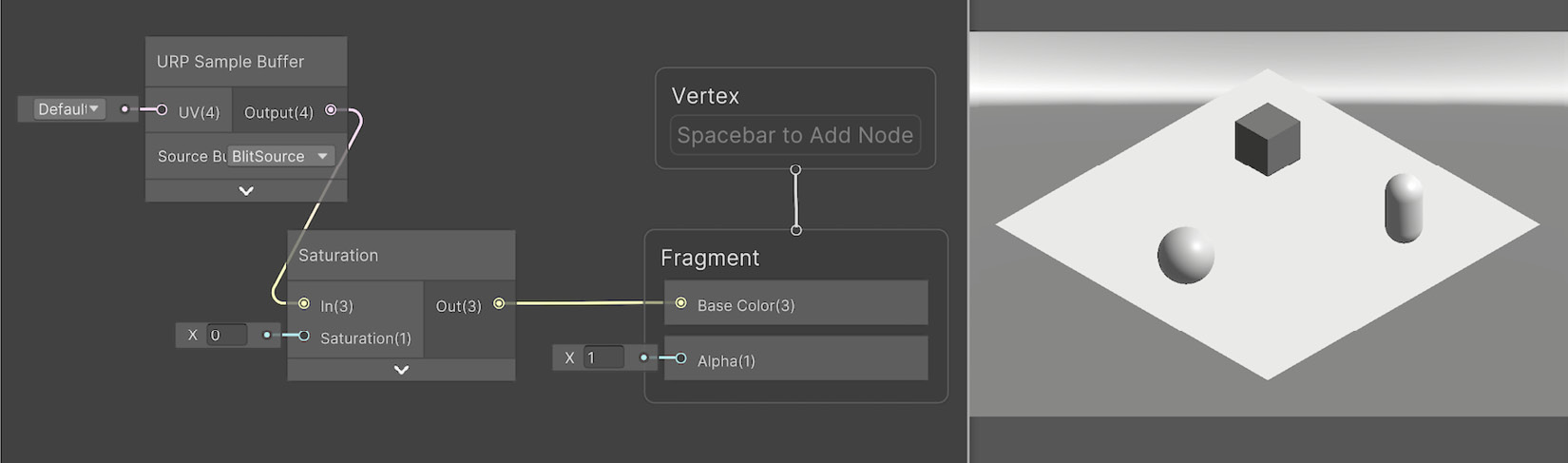
Task: Click Spacebar to Add Node in Vertex
Action: (795, 135)
